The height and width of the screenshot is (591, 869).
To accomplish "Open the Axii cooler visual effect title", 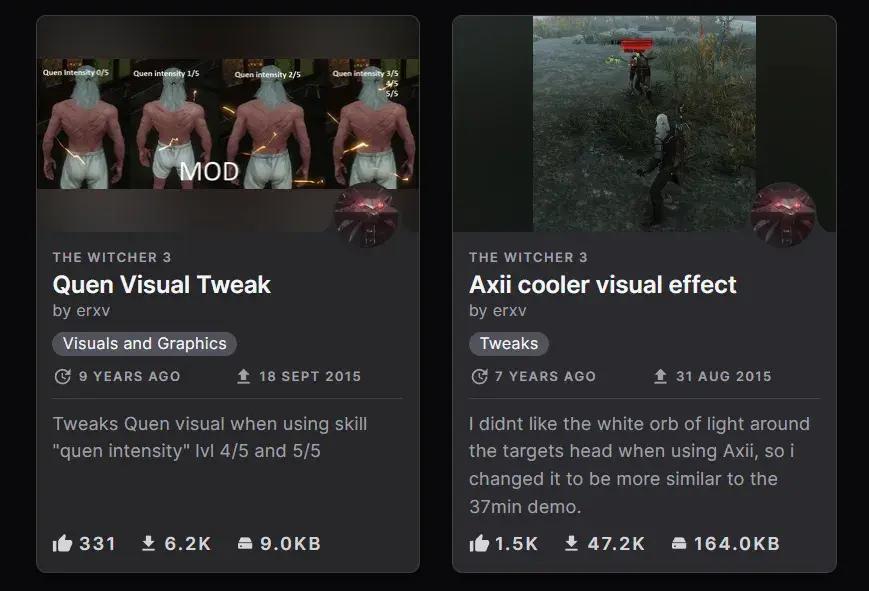I will (602, 285).
